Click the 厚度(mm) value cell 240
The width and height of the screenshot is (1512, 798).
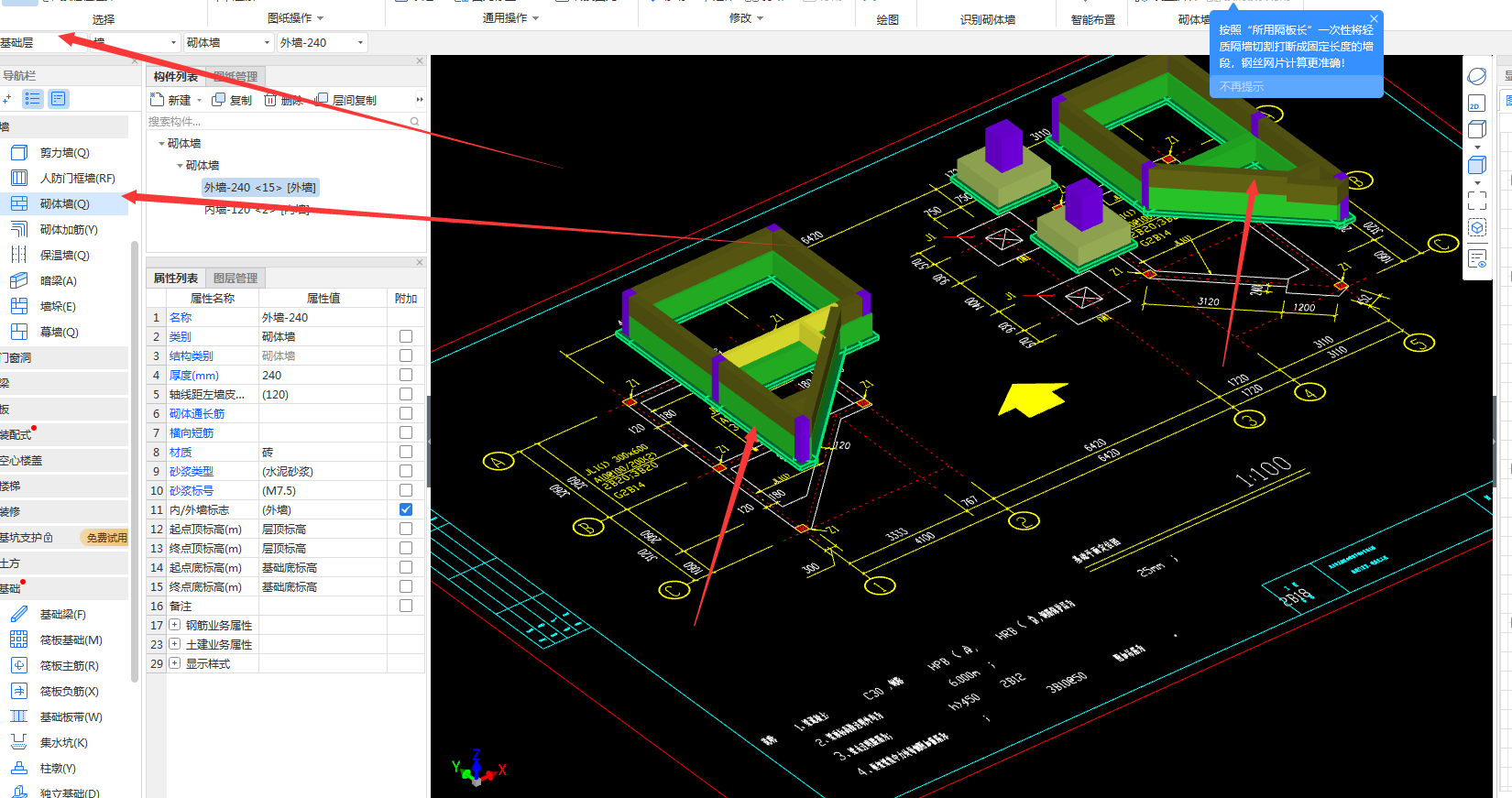pos(323,376)
